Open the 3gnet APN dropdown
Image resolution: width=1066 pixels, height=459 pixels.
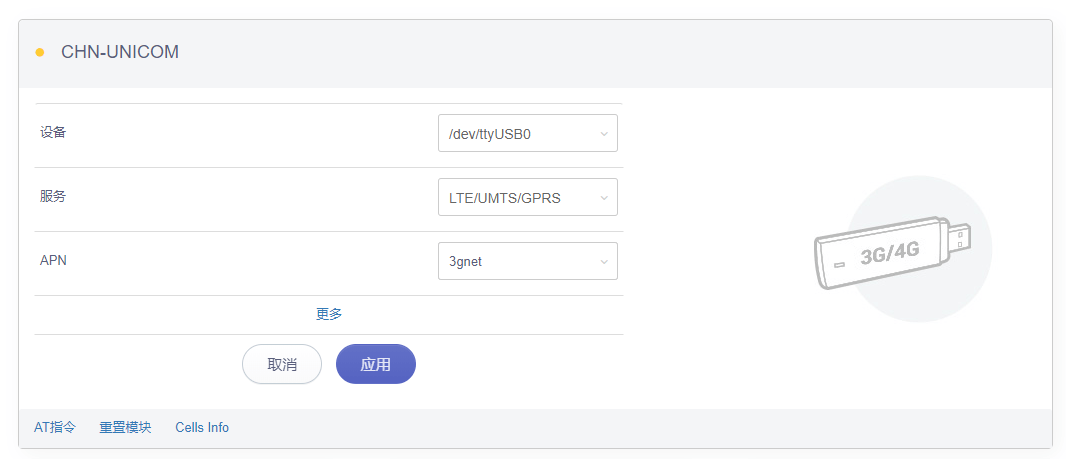(x=527, y=262)
